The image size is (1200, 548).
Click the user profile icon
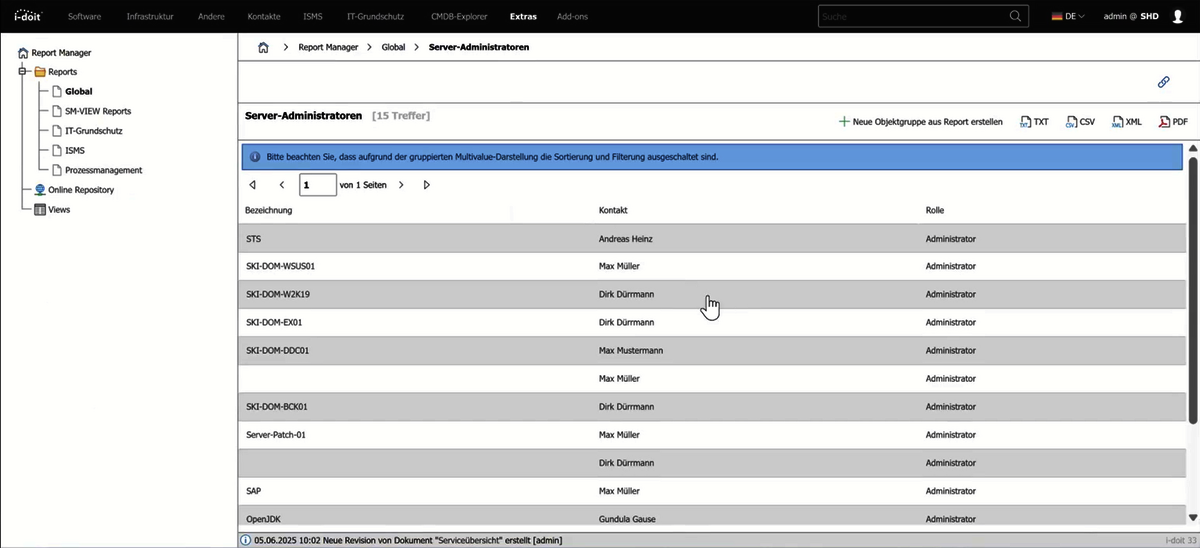point(1177,16)
